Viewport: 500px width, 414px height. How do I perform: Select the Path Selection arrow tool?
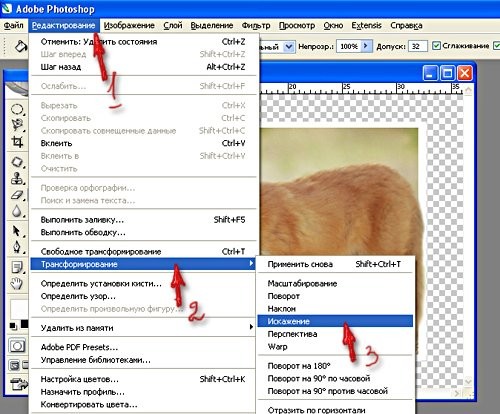(x=17, y=231)
